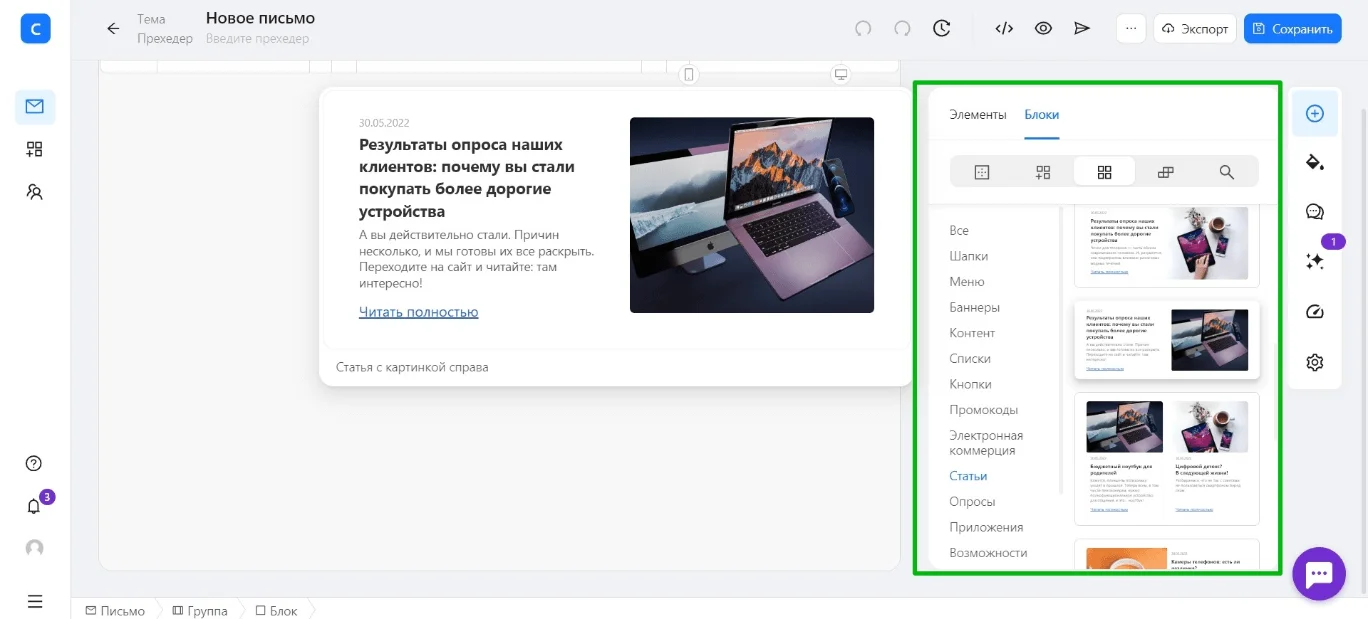The width and height of the screenshot is (1368, 619).
Task: Open settings gear in right sidebar
Action: (1315, 362)
